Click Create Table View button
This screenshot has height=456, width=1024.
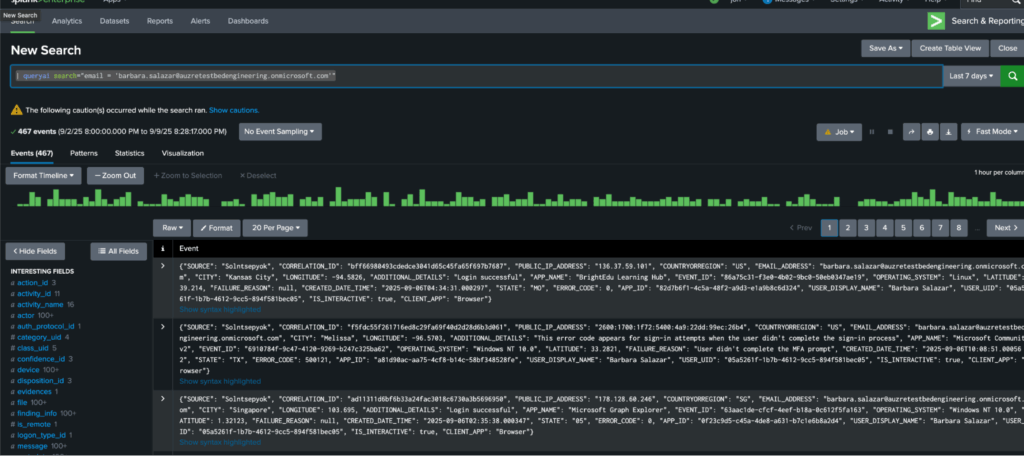coord(950,48)
